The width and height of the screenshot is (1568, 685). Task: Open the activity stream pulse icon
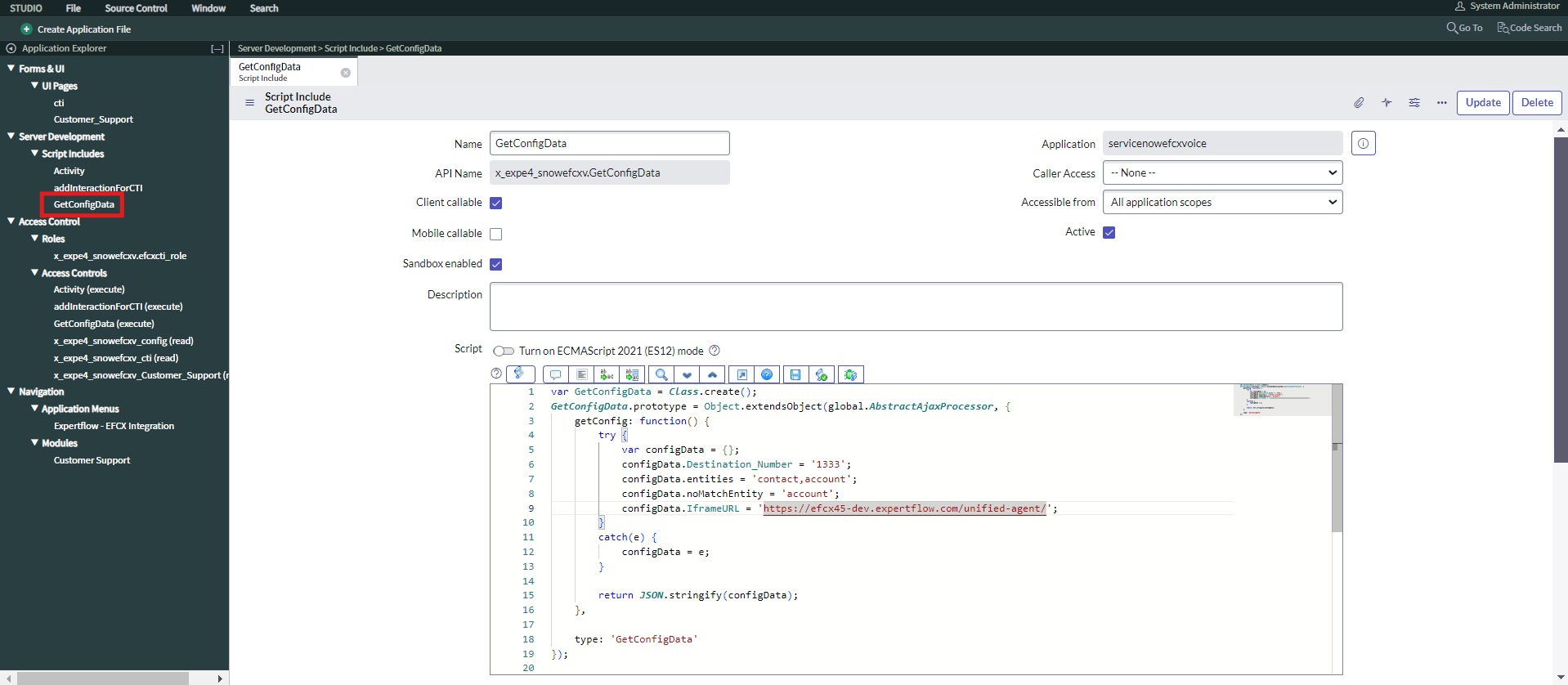[x=1387, y=103]
